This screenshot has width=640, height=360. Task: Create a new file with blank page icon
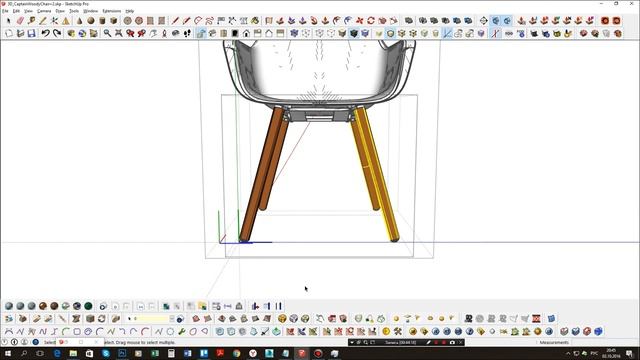tap(9, 33)
